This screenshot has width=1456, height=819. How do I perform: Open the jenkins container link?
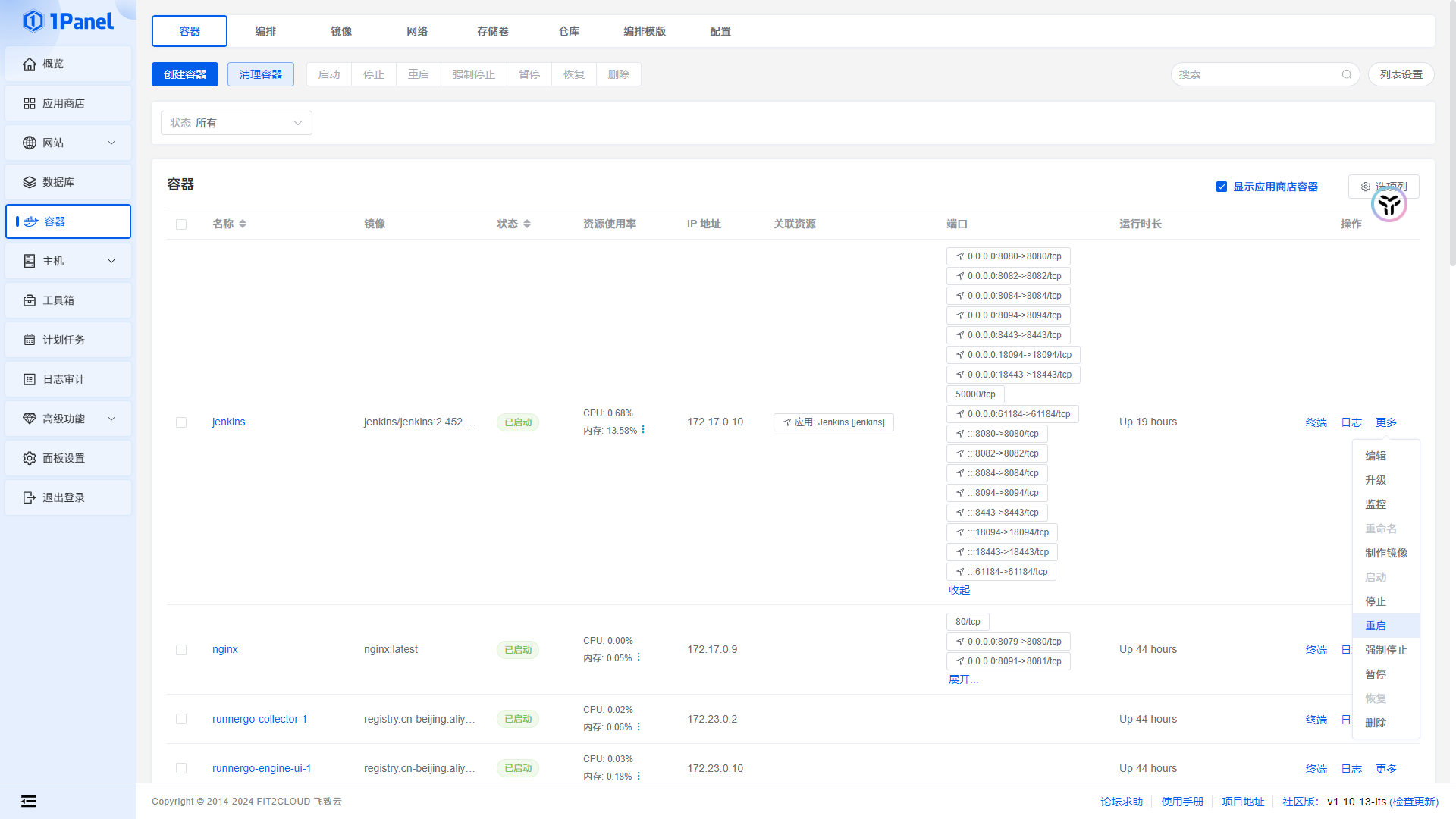(x=229, y=422)
